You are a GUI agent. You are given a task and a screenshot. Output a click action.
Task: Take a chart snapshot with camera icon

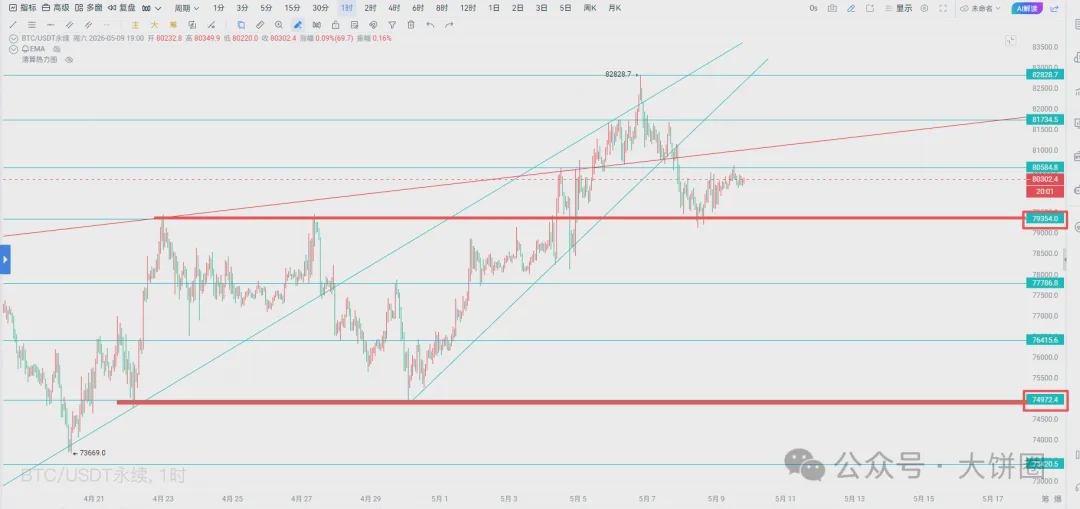832,8
